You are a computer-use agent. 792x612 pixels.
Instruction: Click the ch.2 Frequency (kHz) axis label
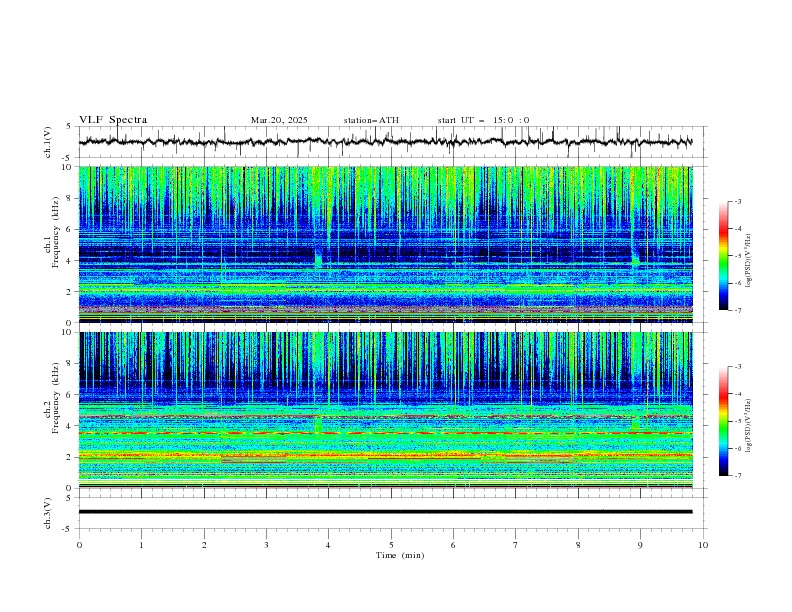(x=53, y=398)
